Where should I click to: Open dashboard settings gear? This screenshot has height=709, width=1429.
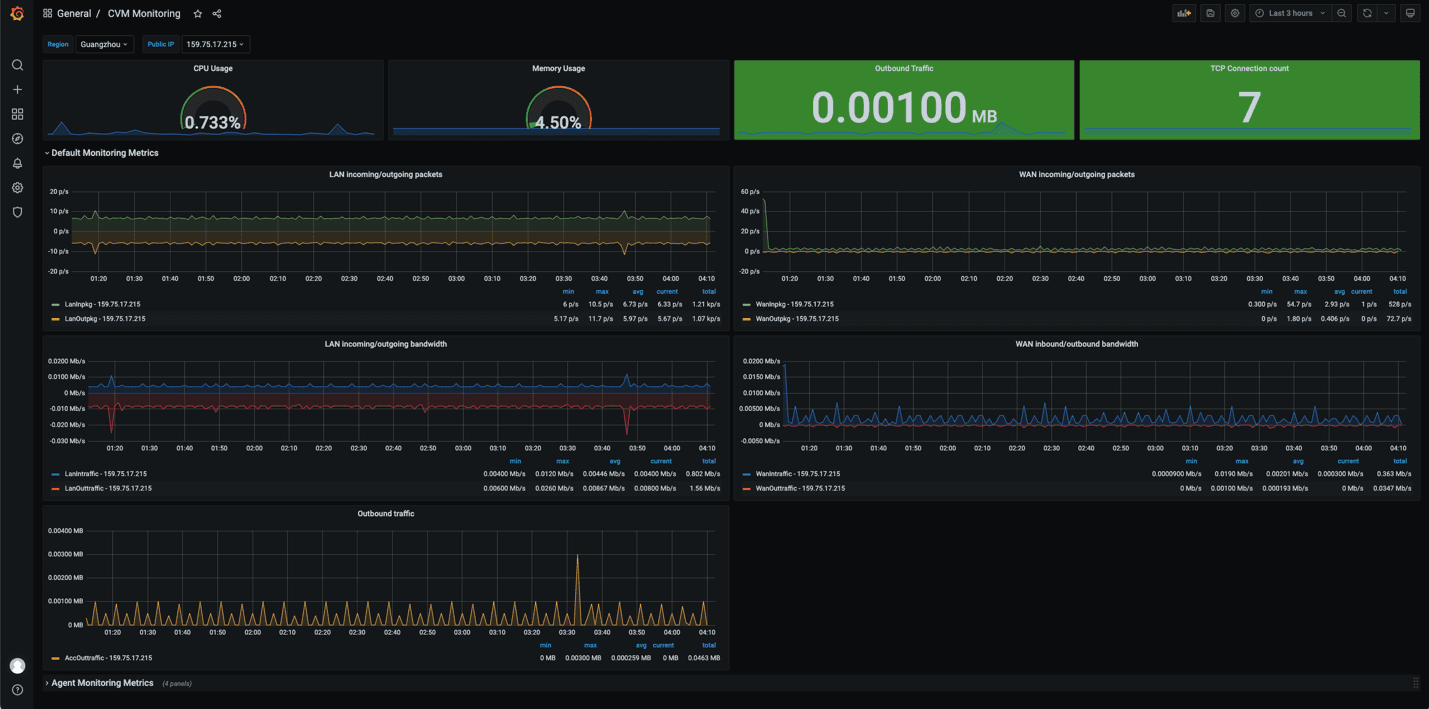(x=1234, y=13)
